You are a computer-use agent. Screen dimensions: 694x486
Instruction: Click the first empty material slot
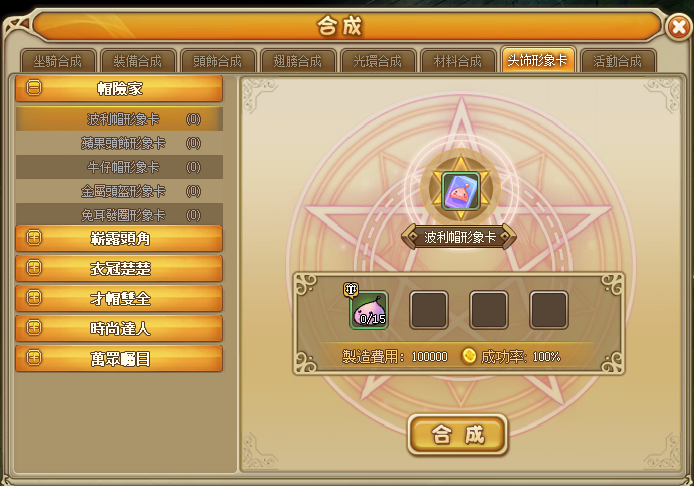pos(428,310)
